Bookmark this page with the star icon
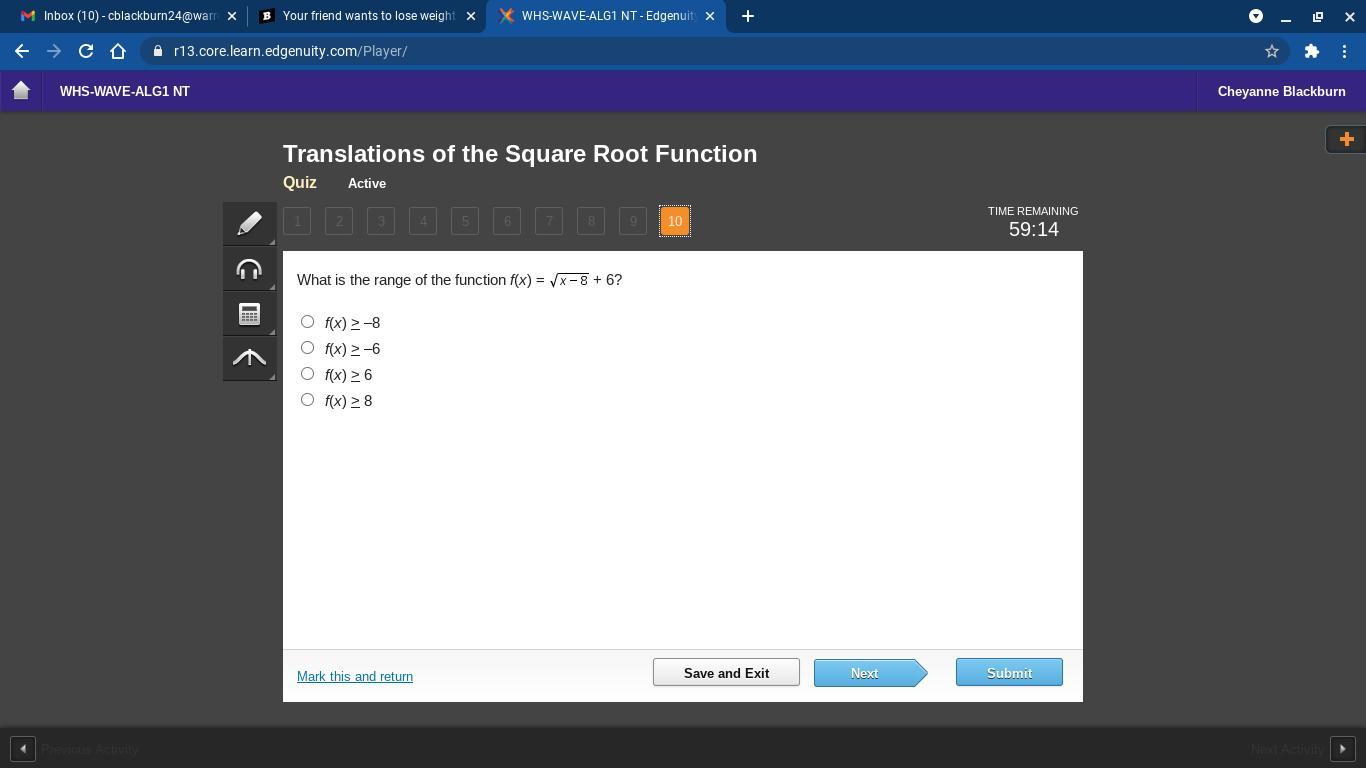 tap(1272, 51)
